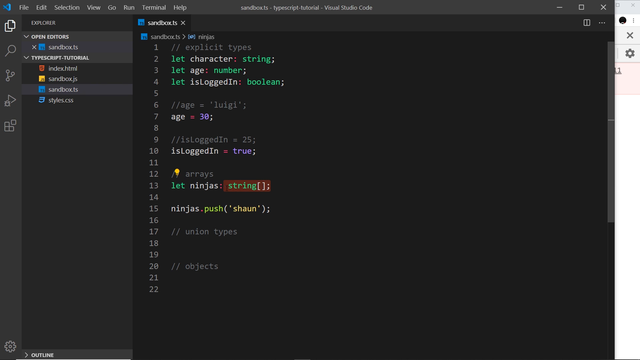Click 'true' on line 10

[x=242, y=151]
